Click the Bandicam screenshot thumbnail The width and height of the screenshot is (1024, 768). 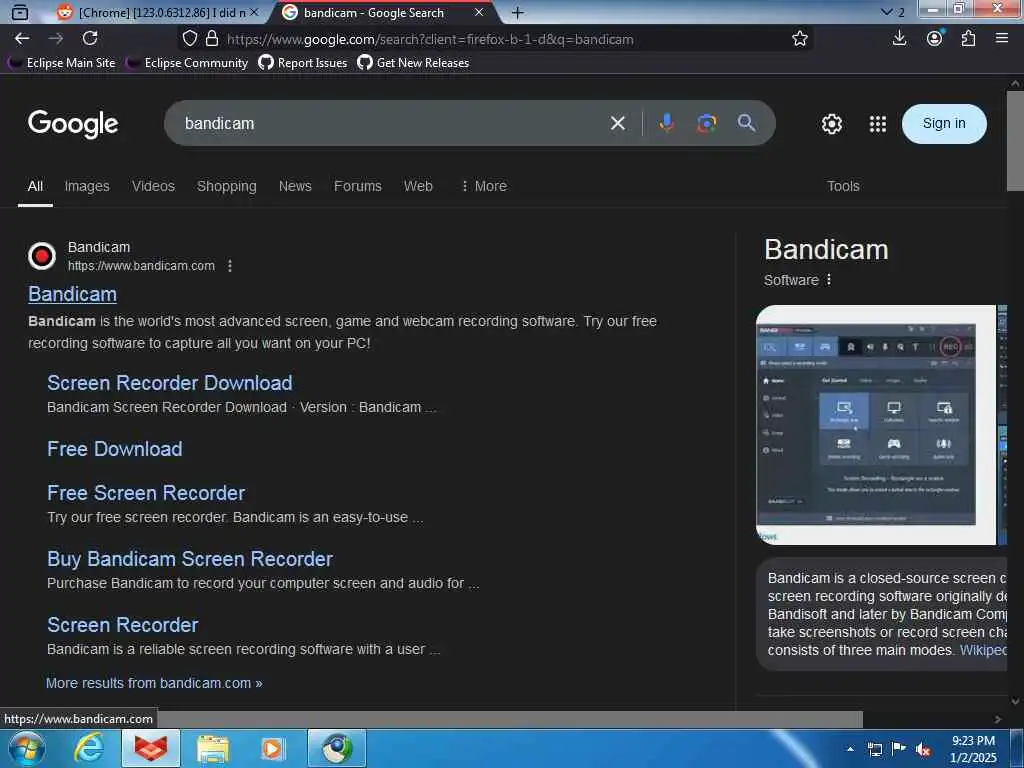(876, 424)
